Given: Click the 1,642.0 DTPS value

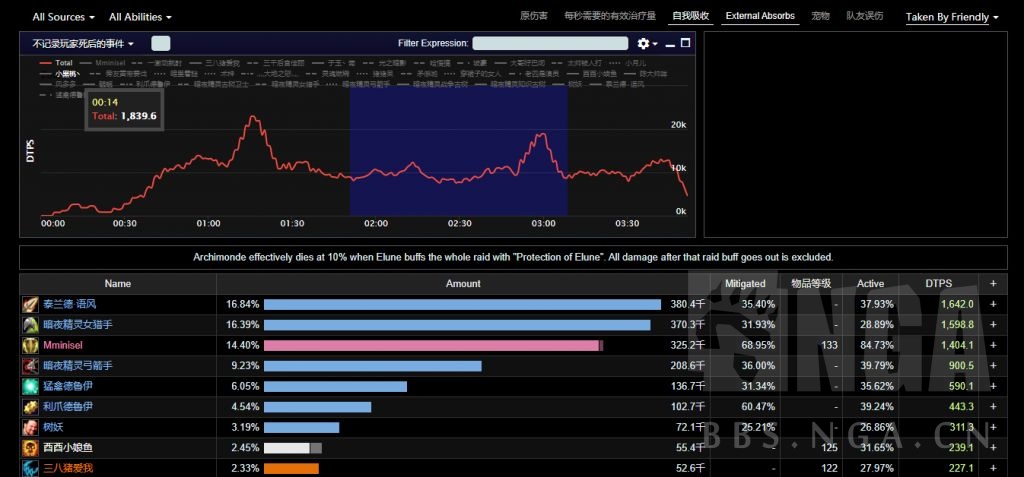Looking at the screenshot, I should click(957, 304).
